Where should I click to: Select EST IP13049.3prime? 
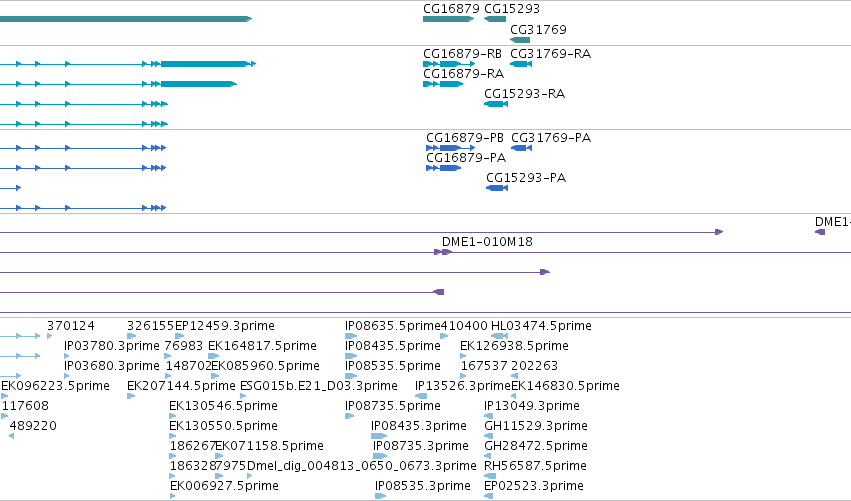[532, 407]
